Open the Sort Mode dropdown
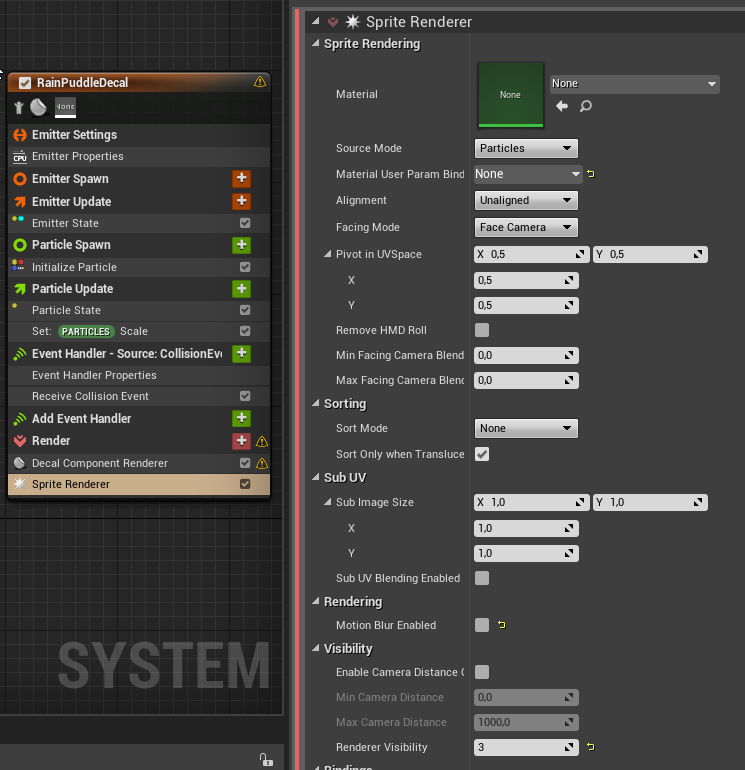This screenshot has height=770, width=745. (x=526, y=428)
